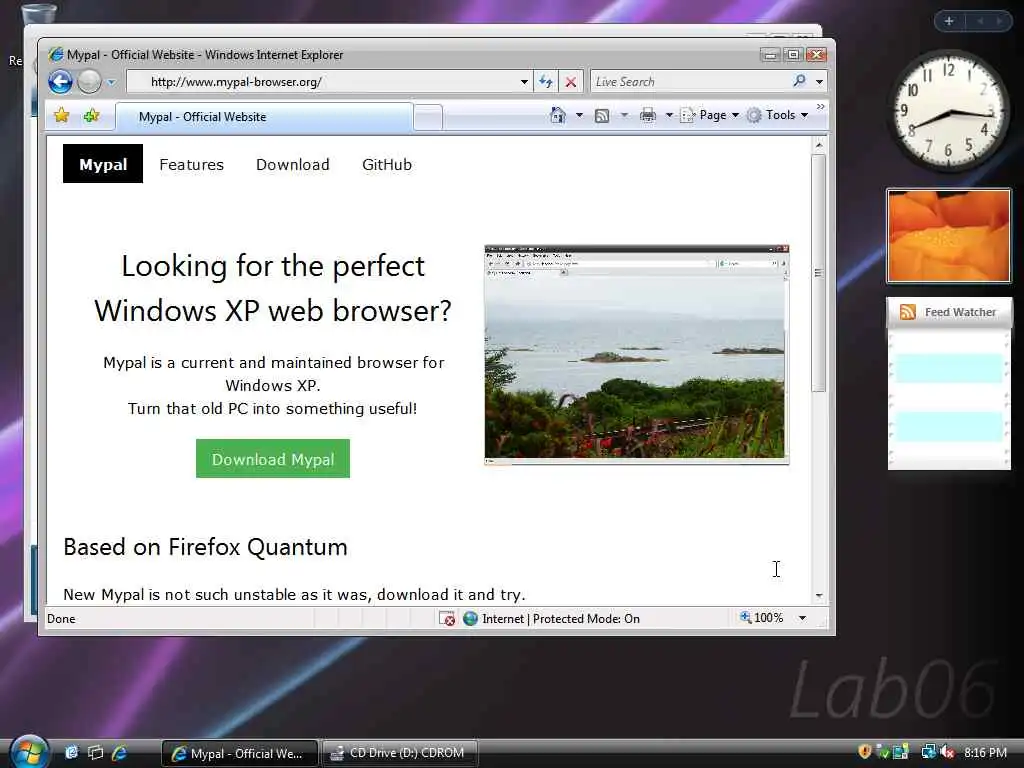The height and width of the screenshot is (768, 1024).
Task: Click the 100% zoom level button
Action: click(761, 618)
